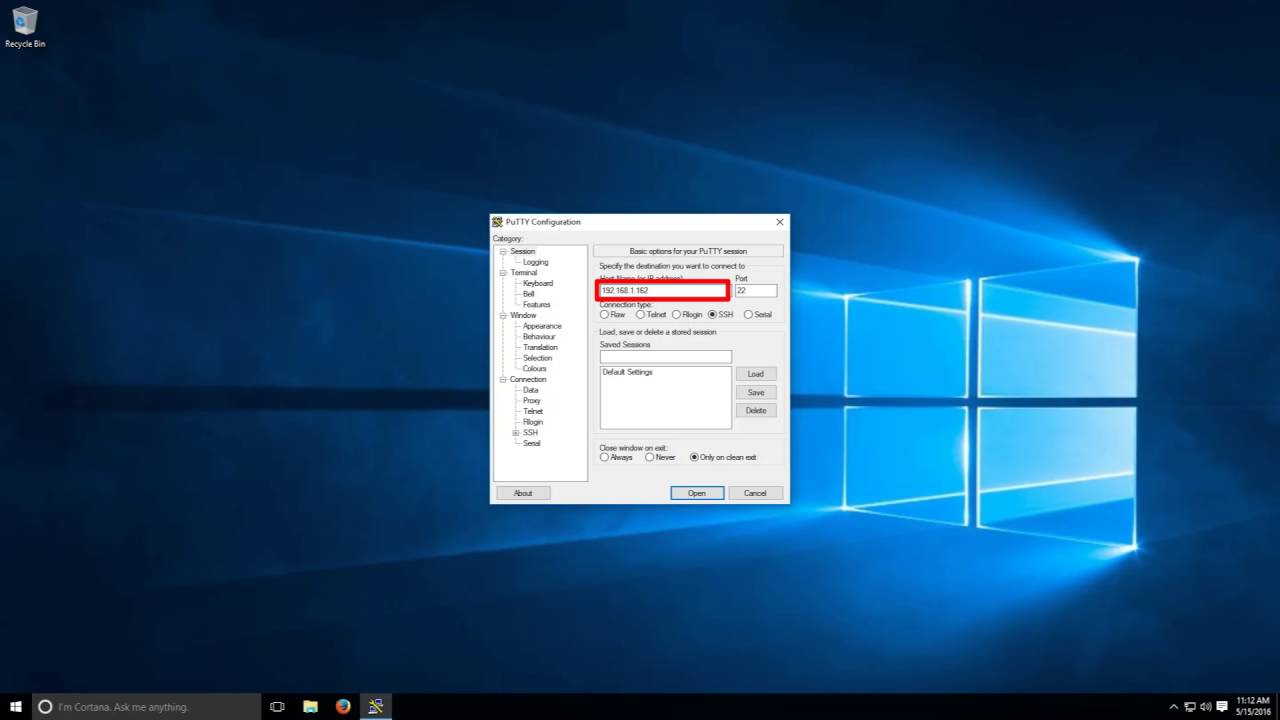Select Default Settings in saved sessions list
The image size is (1280, 720).
tap(627, 372)
